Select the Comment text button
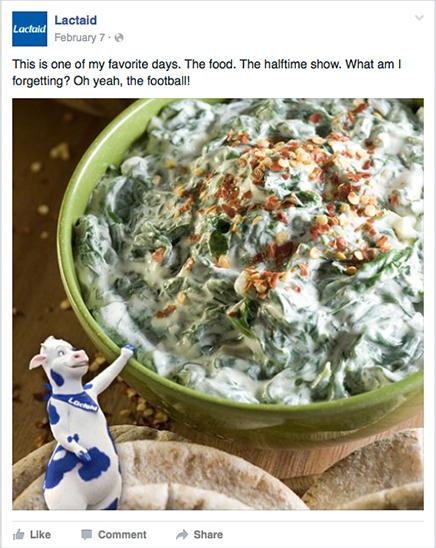436x548 pixels. pos(122,534)
